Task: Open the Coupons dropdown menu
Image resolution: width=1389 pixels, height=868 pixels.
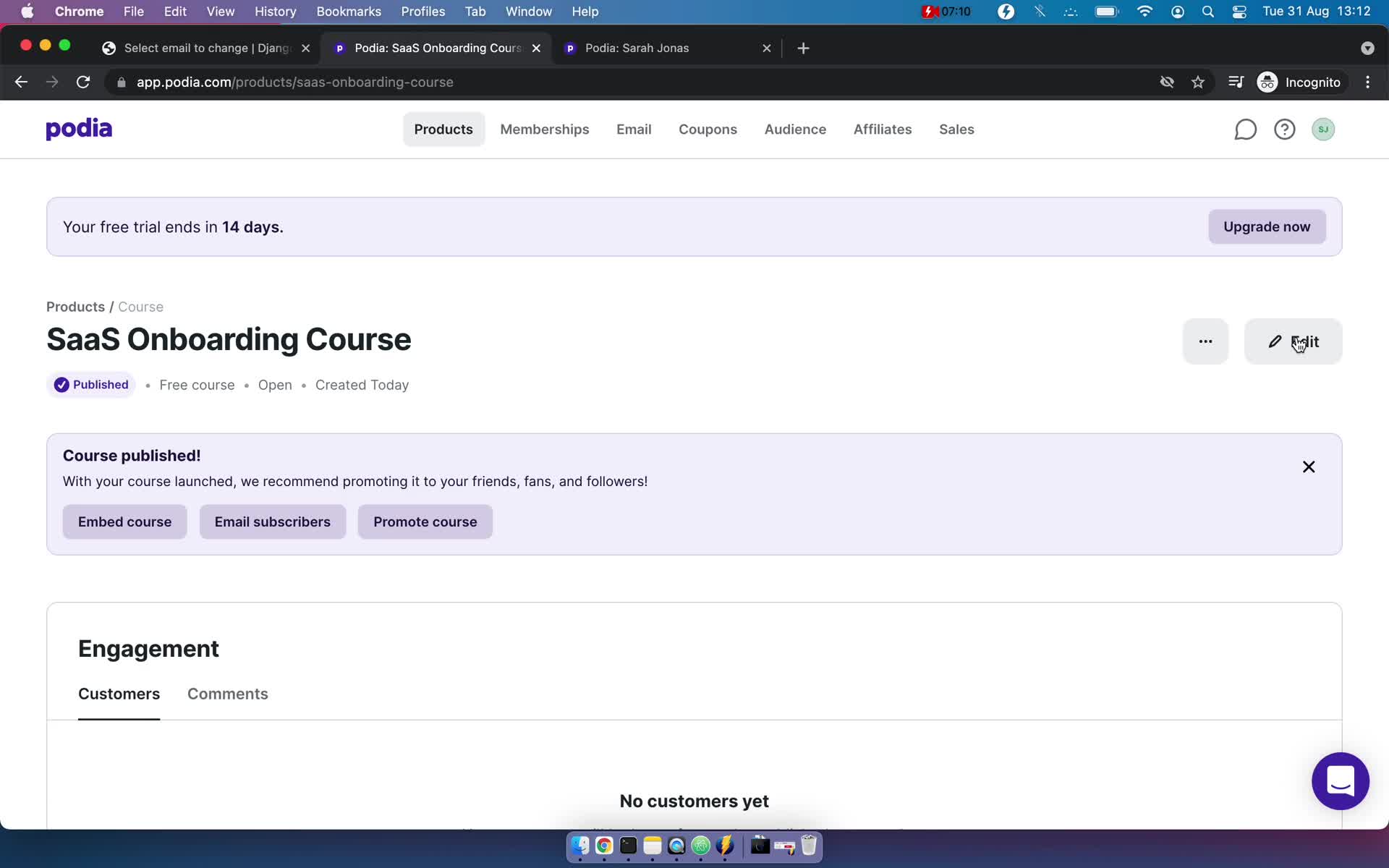Action: click(707, 129)
